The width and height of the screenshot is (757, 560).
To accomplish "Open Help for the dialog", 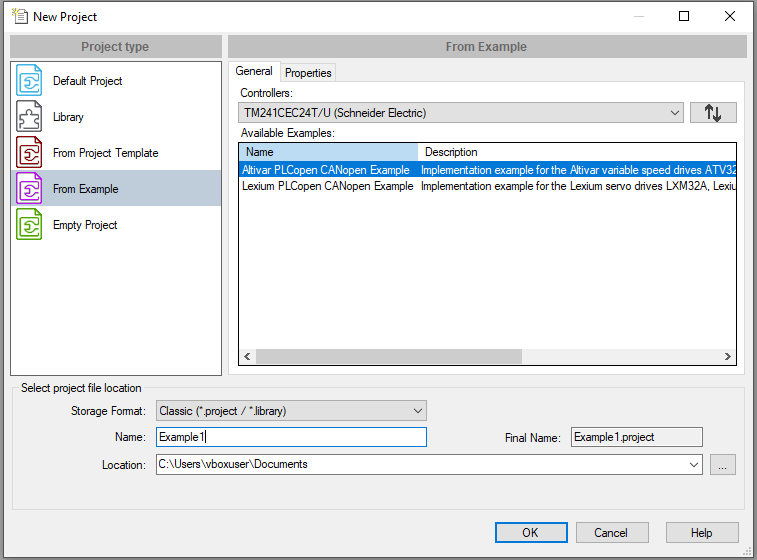I will pos(702,533).
